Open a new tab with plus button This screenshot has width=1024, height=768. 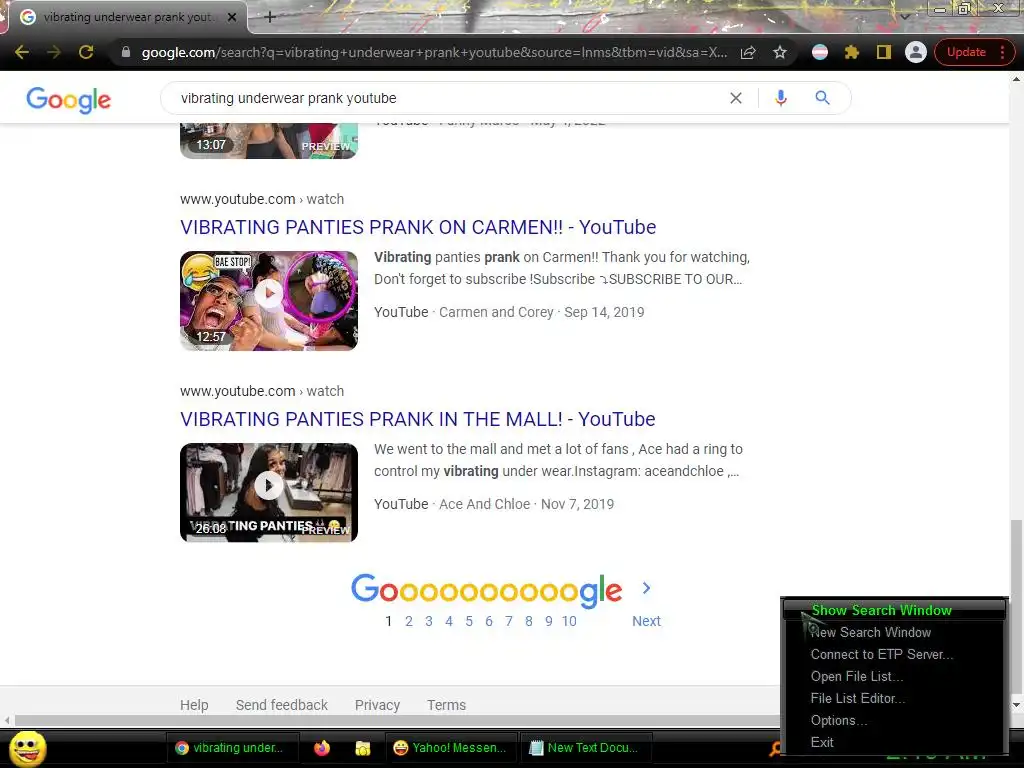pos(270,18)
